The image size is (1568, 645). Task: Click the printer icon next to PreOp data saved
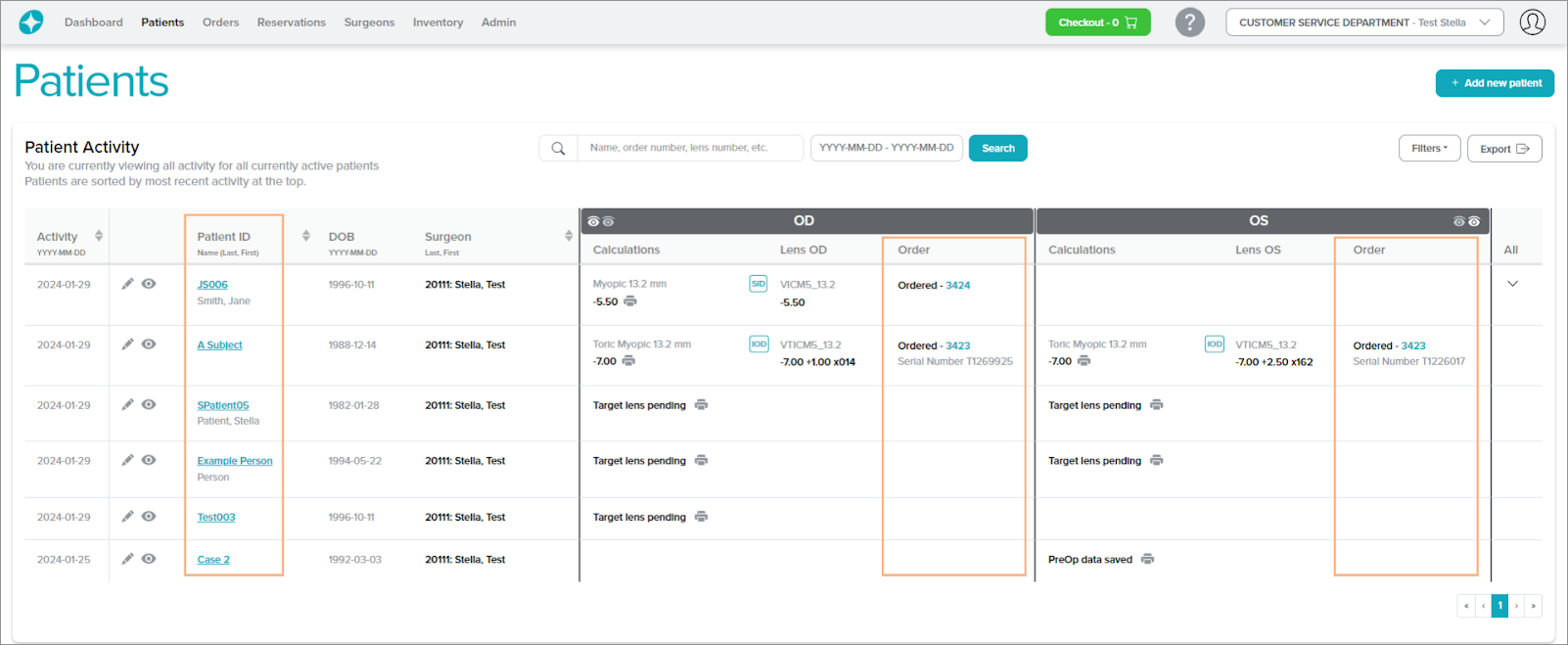pos(1147,560)
